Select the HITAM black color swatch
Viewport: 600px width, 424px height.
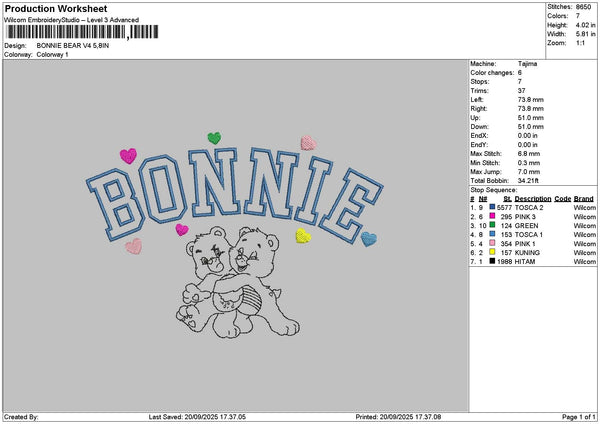pos(492,261)
